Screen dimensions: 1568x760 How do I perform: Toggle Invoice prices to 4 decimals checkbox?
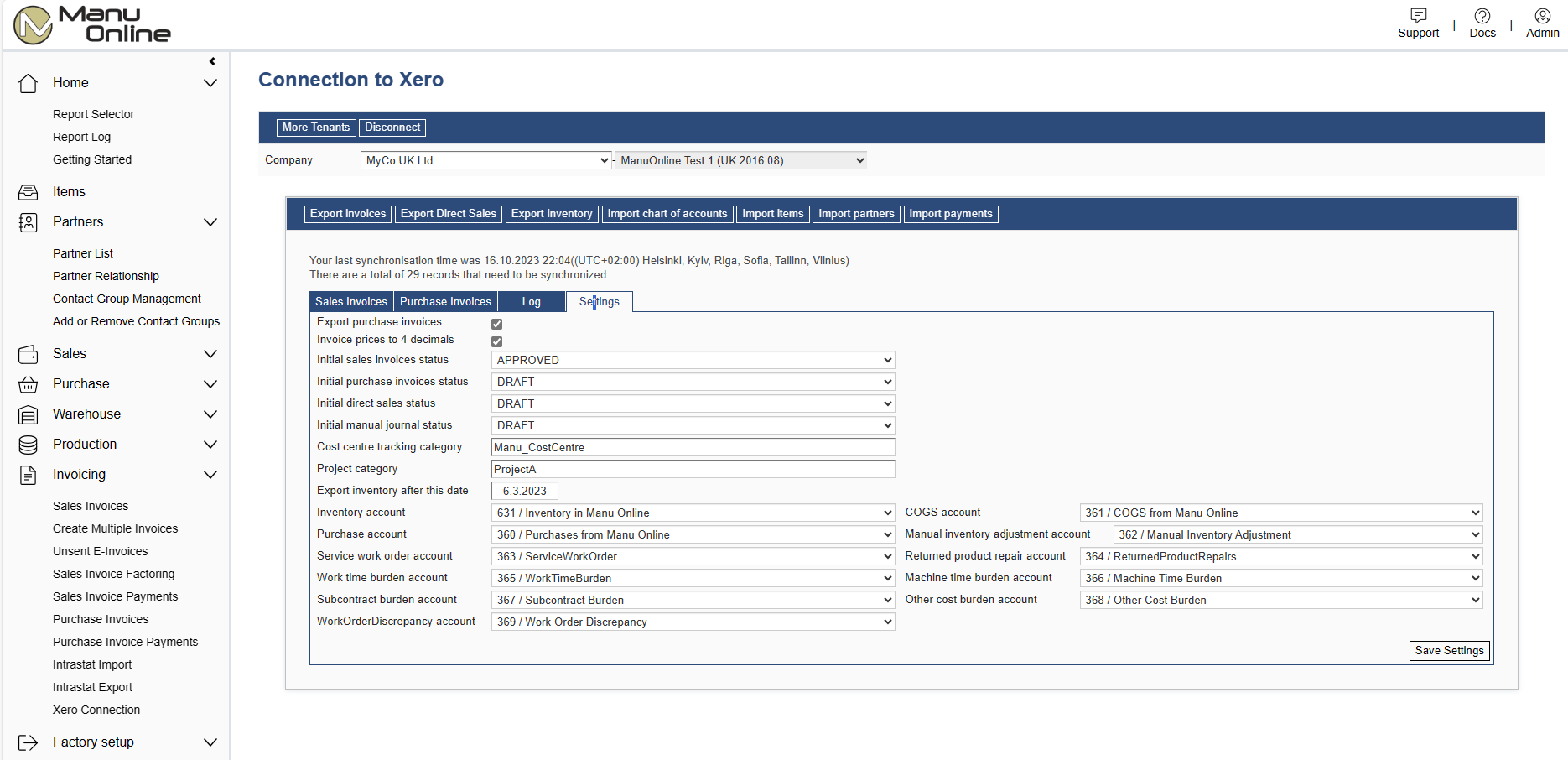pyautogui.click(x=496, y=341)
